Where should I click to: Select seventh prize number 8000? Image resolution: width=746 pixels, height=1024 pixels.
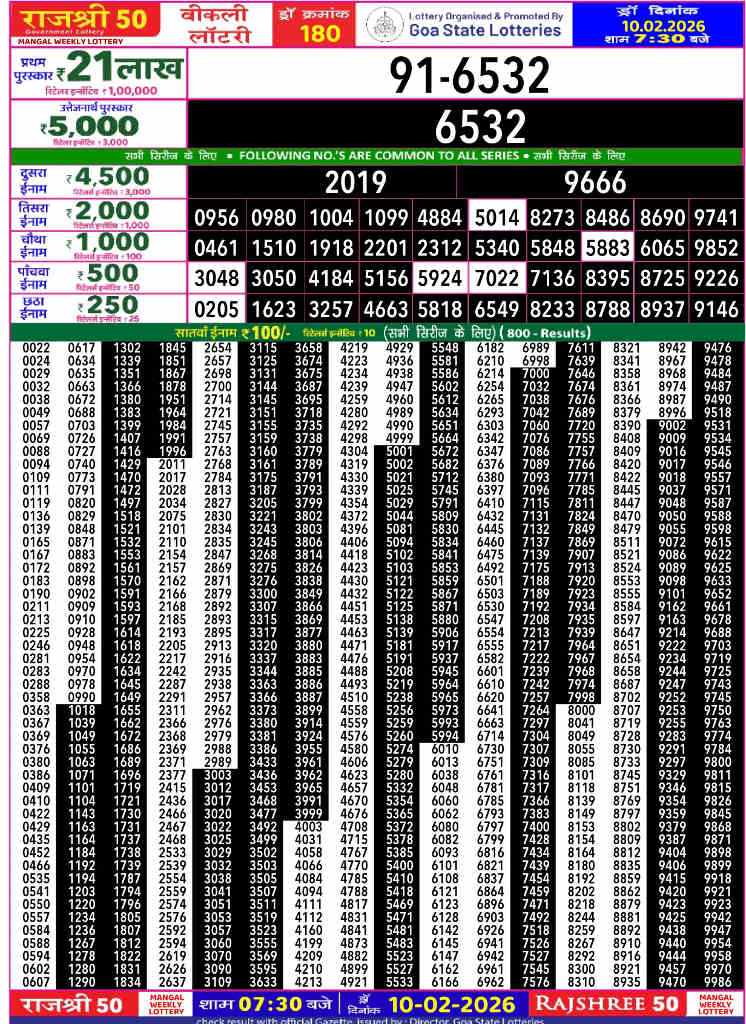point(581,711)
